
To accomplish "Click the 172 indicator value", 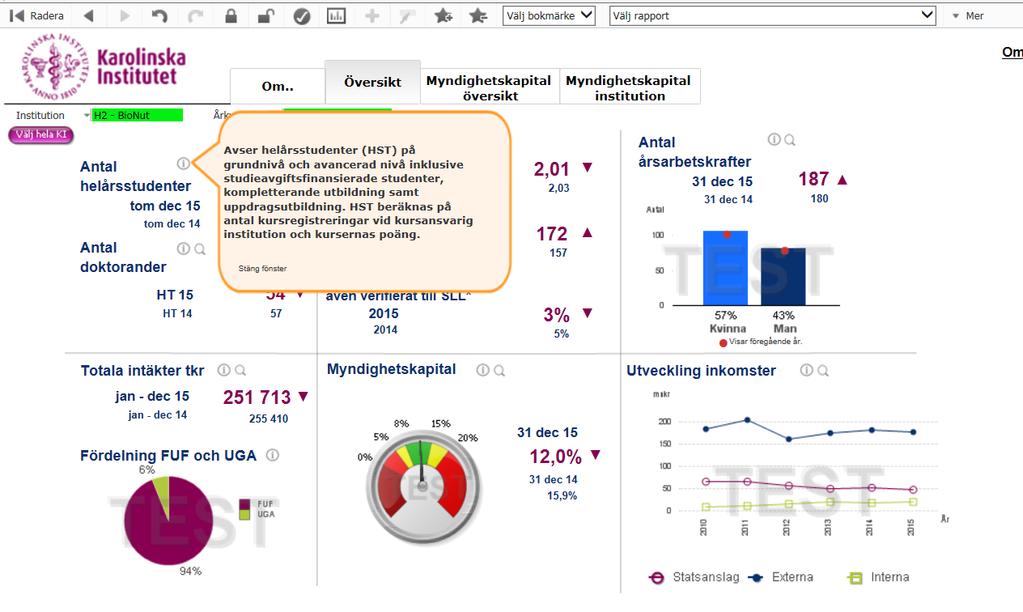I will (552, 234).
